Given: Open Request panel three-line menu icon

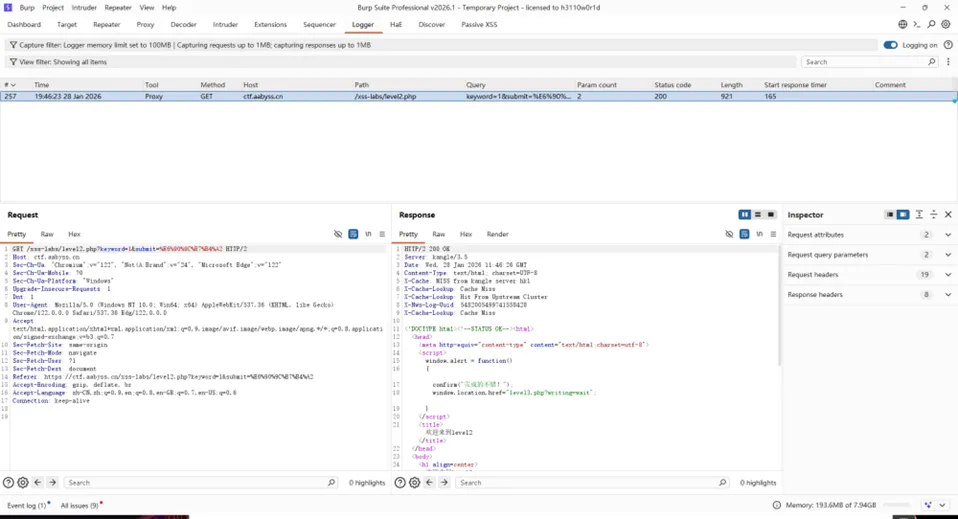Looking at the screenshot, I should point(382,234).
